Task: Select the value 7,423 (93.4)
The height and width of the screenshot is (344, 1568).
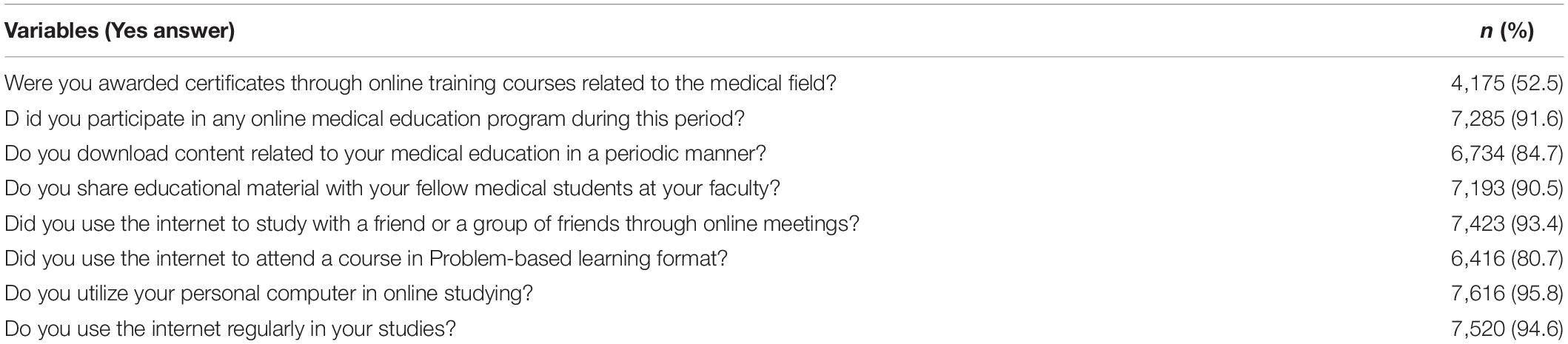Action: tap(1507, 223)
